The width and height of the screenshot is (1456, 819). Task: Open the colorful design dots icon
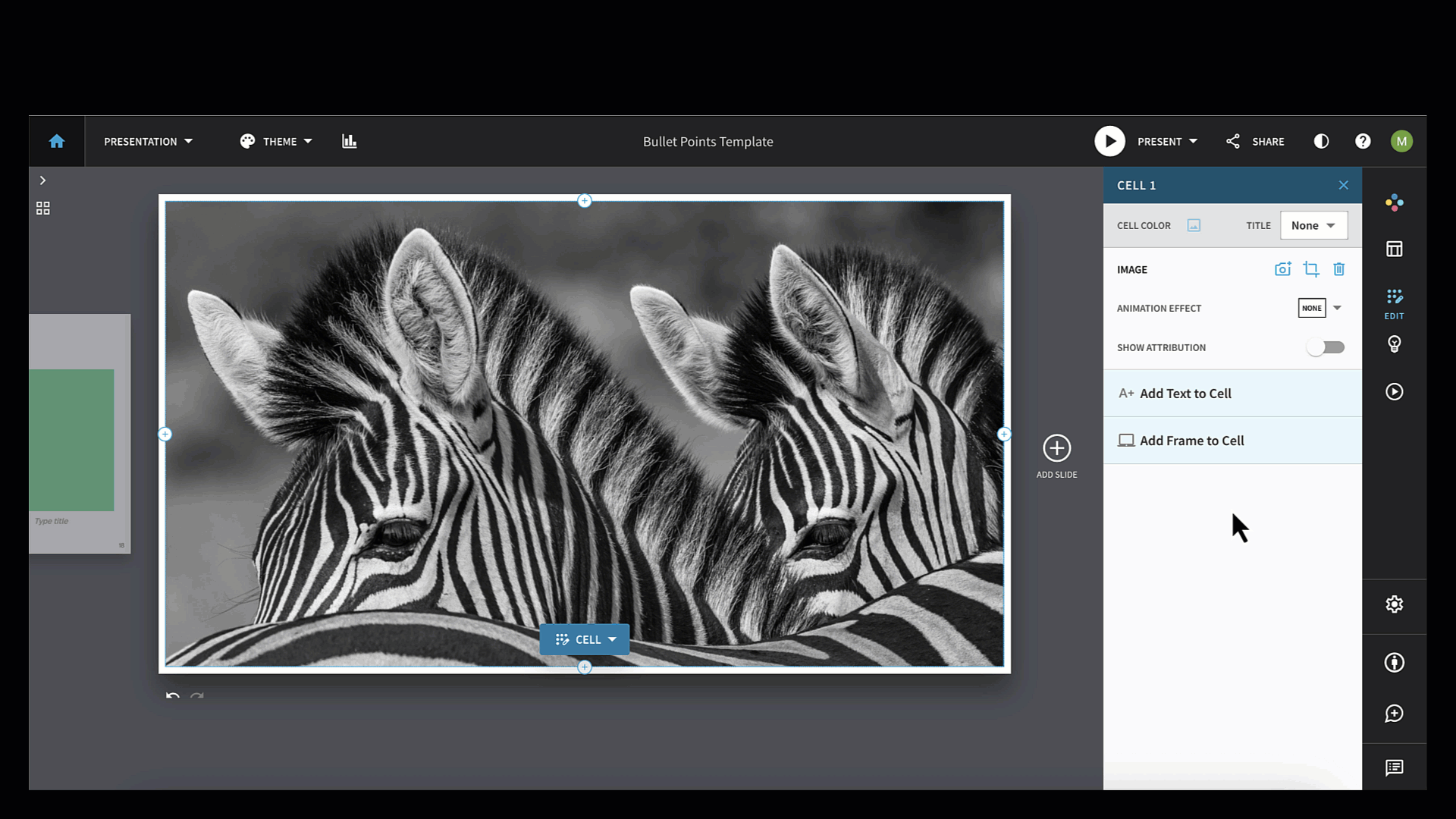pos(1394,202)
